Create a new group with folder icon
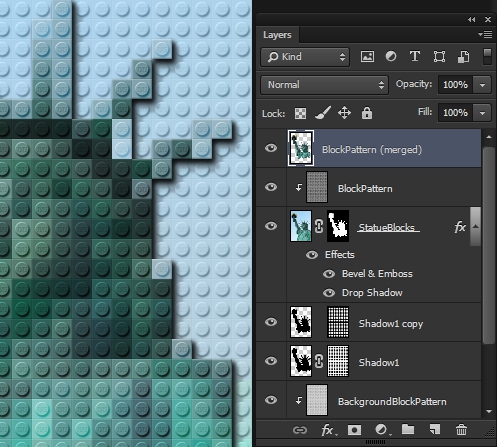Image resolution: width=497 pixels, height=447 pixels. [x=408, y=429]
